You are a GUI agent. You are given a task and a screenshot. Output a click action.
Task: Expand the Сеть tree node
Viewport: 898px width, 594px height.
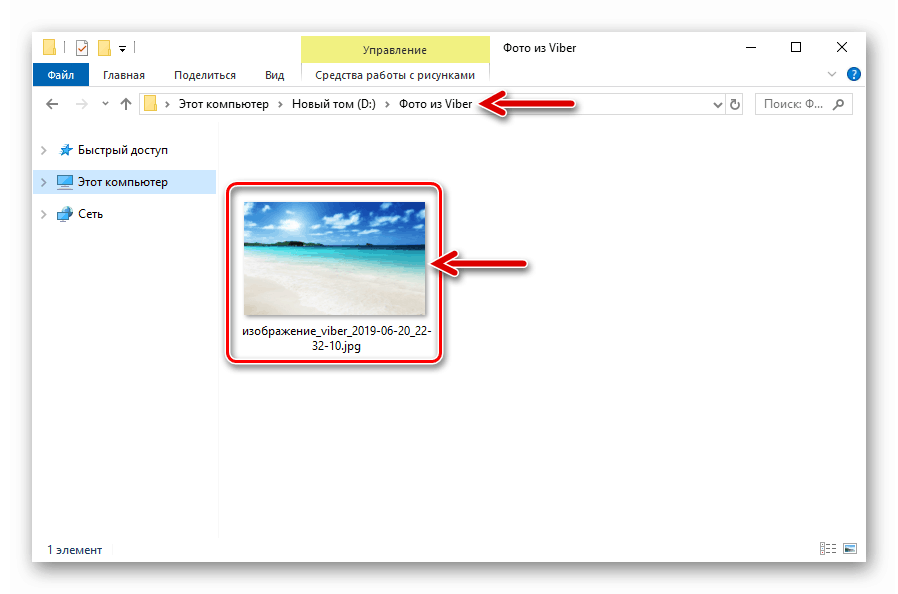tap(44, 214)
